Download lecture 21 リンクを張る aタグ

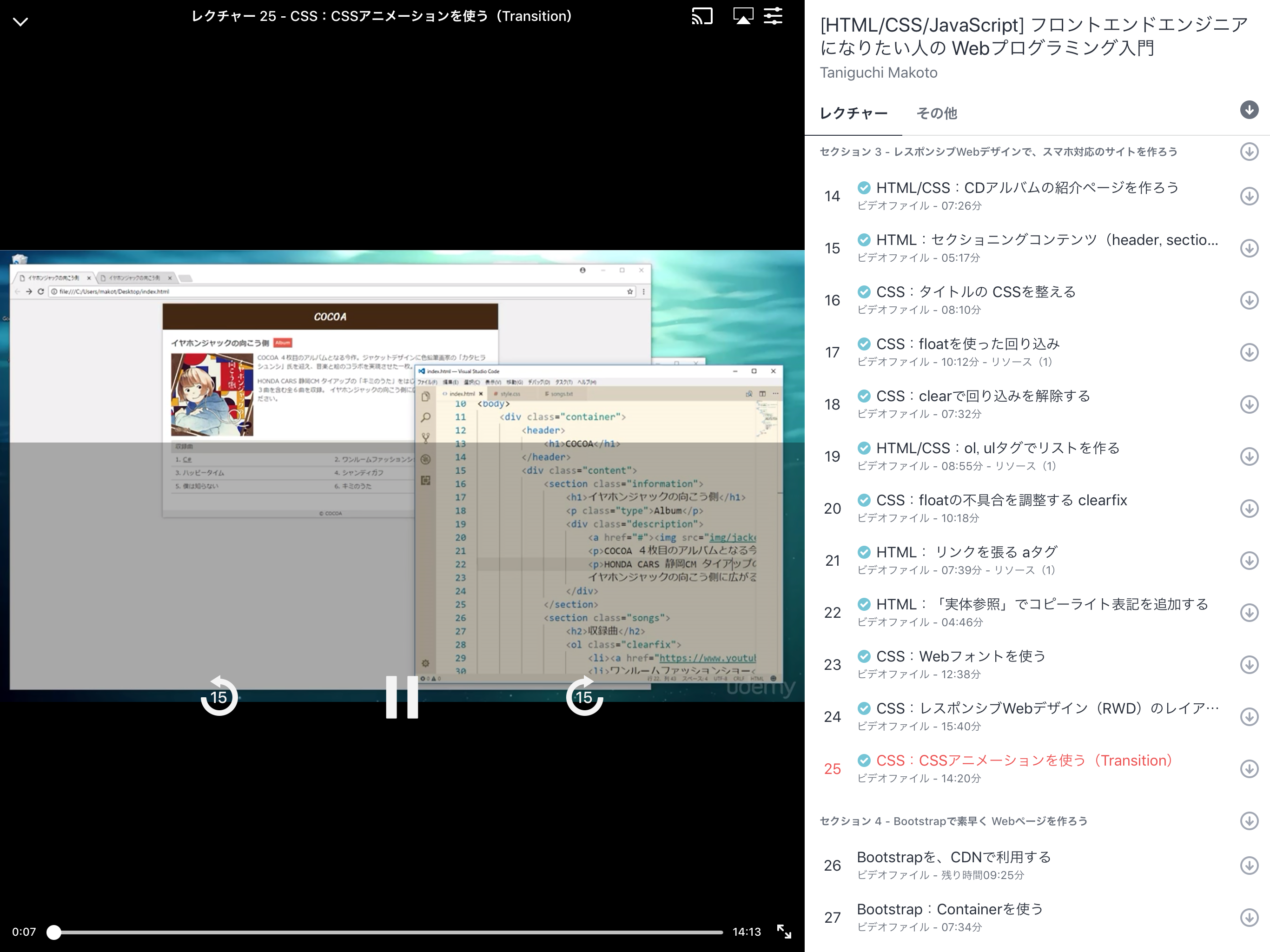click(x=1249, y=561)
